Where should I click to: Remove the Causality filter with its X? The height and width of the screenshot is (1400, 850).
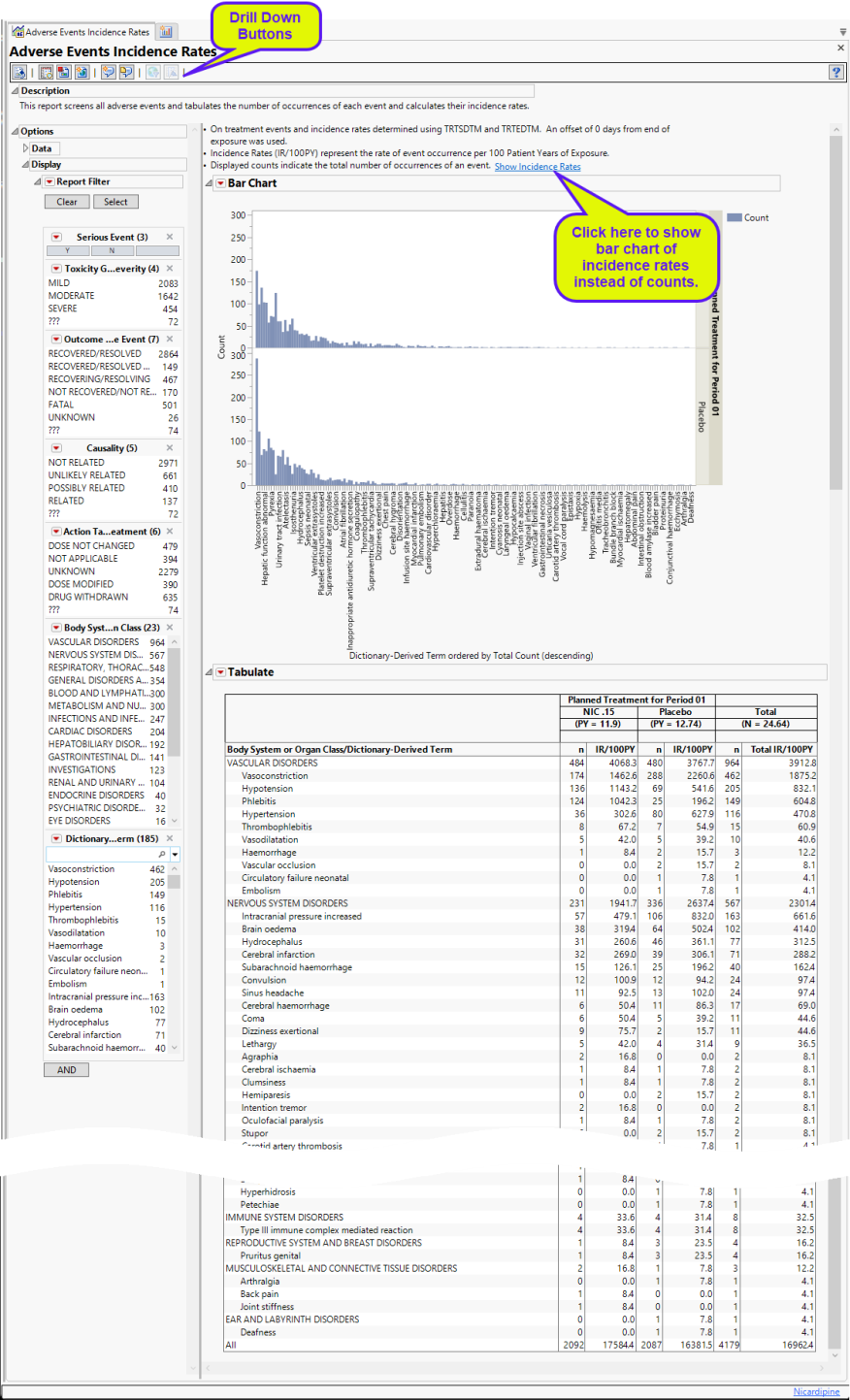point(170,448)
